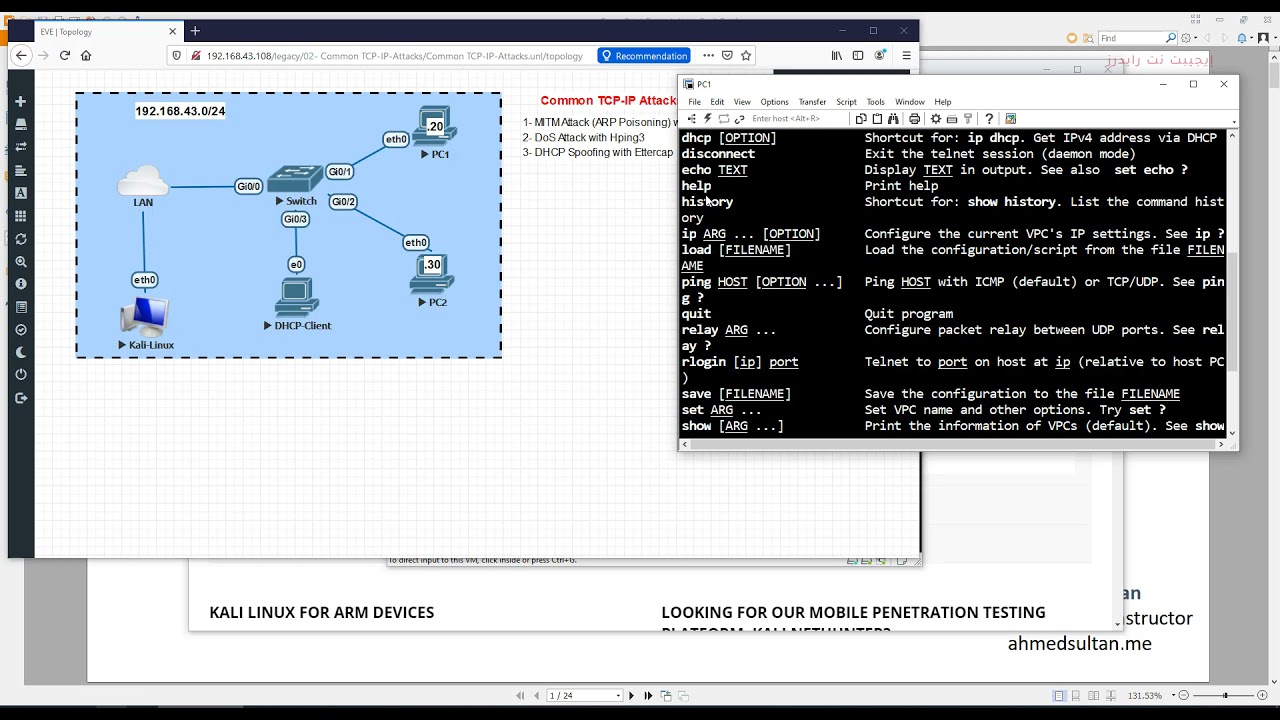Image resolution: width=1280 pixels, height=720 pixels.
Task: Toggle night mode moon icon in sidebar
Action: pyautogui.click(x=20, y=353)
